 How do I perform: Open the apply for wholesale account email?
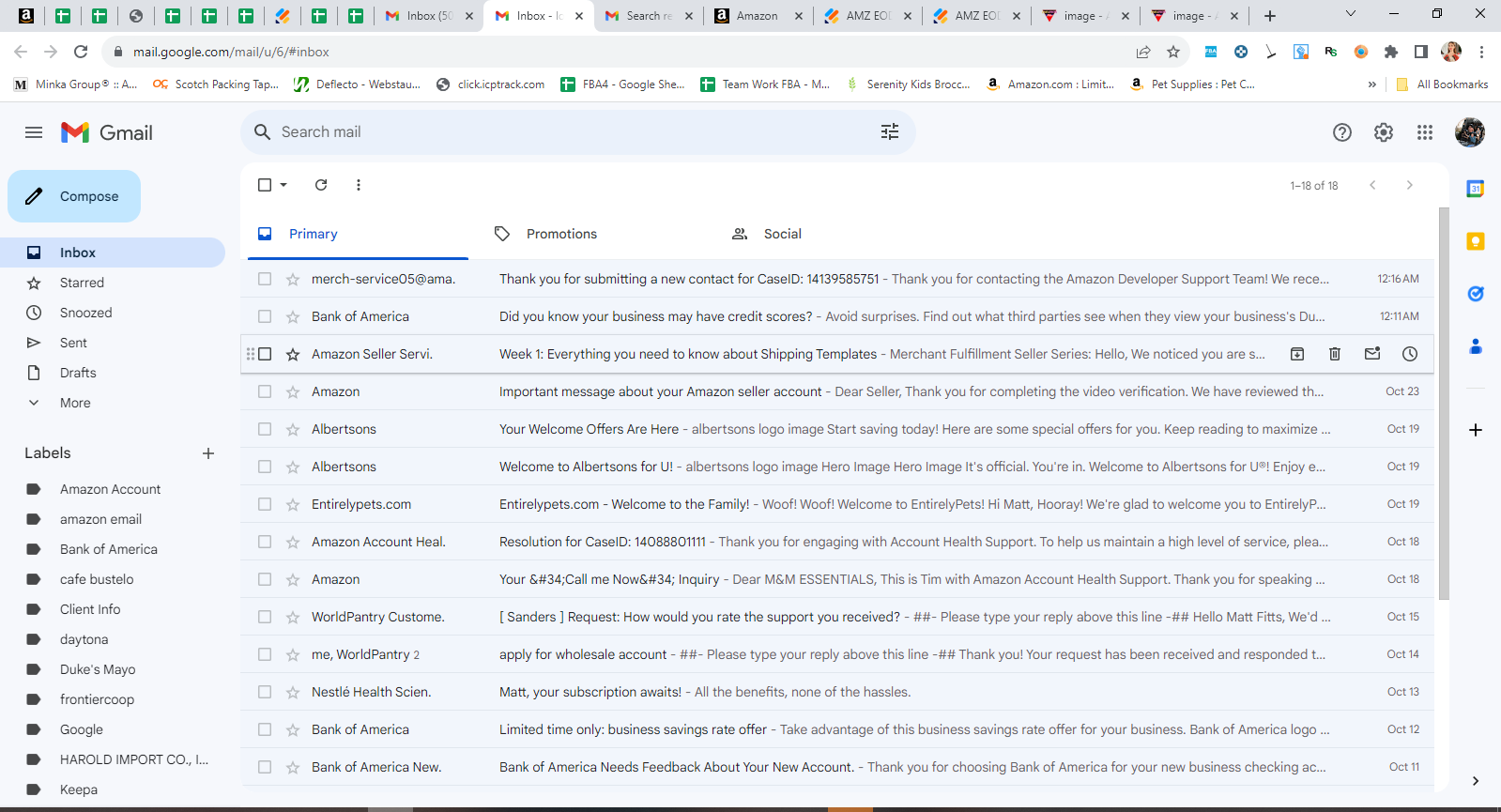[837, 654]
